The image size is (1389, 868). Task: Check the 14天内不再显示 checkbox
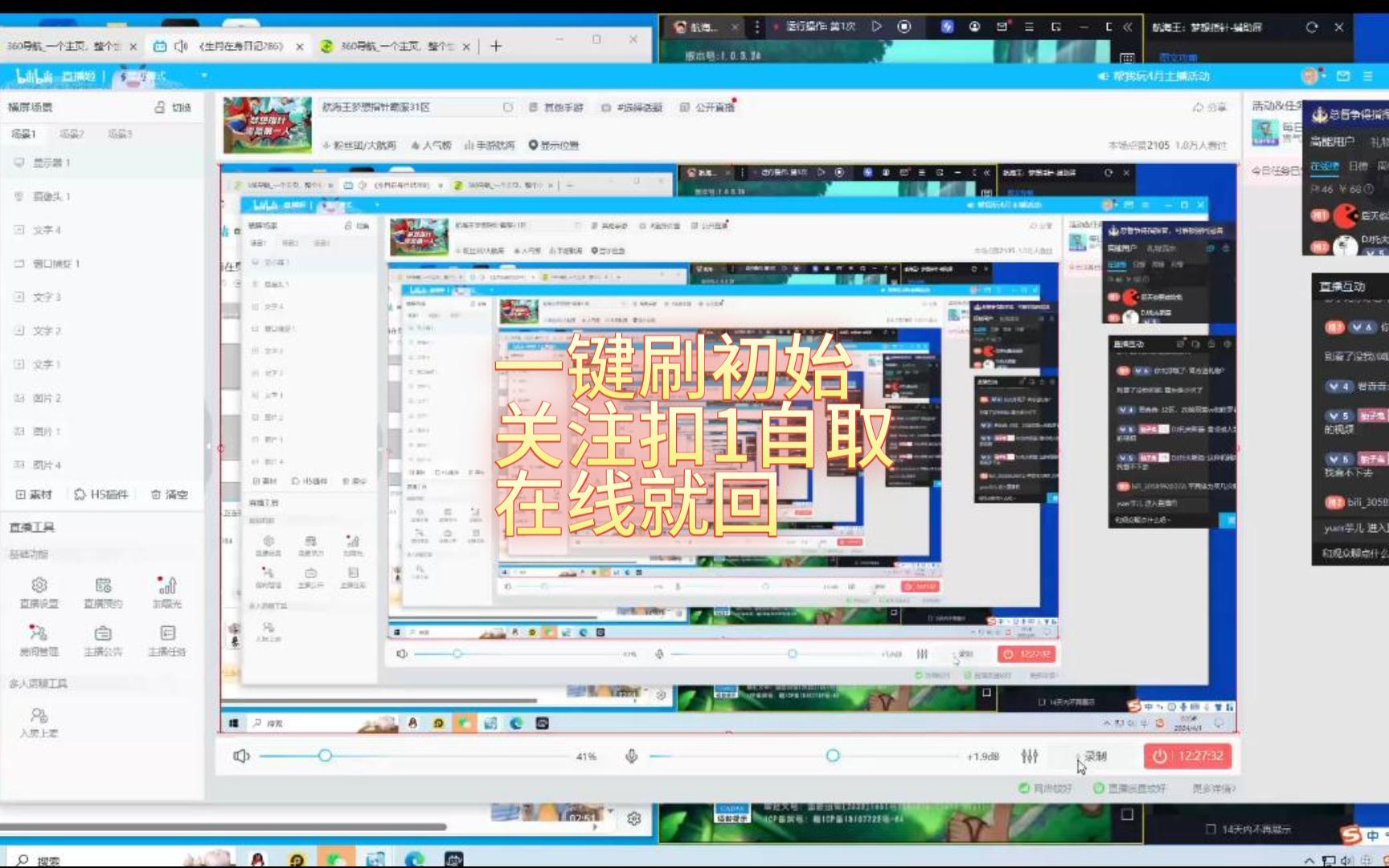(x=1211, y=829)
